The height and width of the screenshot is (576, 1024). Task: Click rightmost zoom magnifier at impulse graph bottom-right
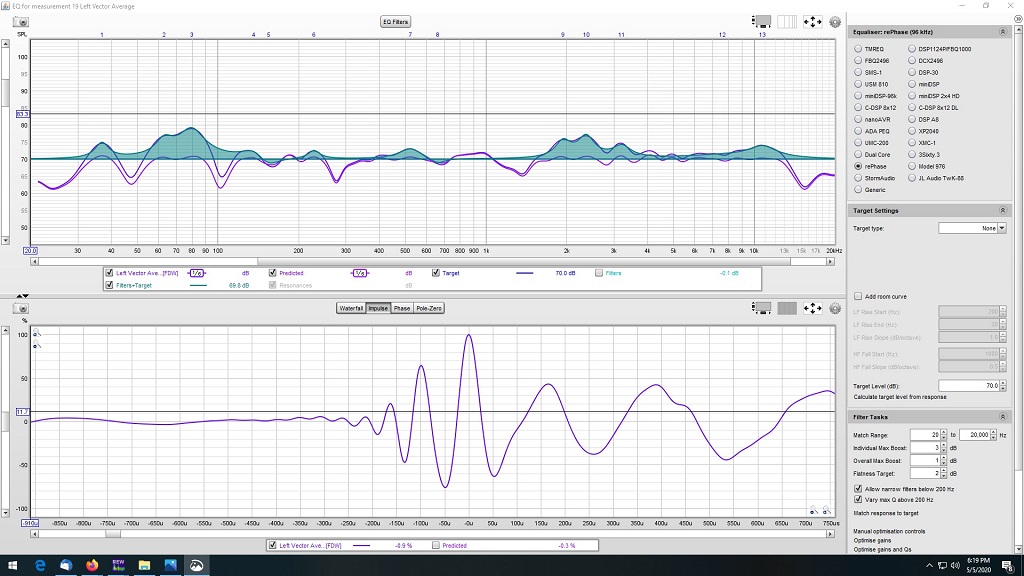[x=827, y=510]
